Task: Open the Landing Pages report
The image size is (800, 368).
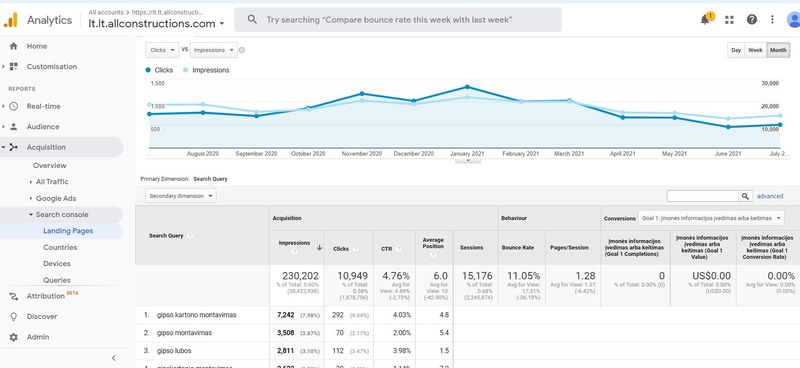Action: [68, 231]
